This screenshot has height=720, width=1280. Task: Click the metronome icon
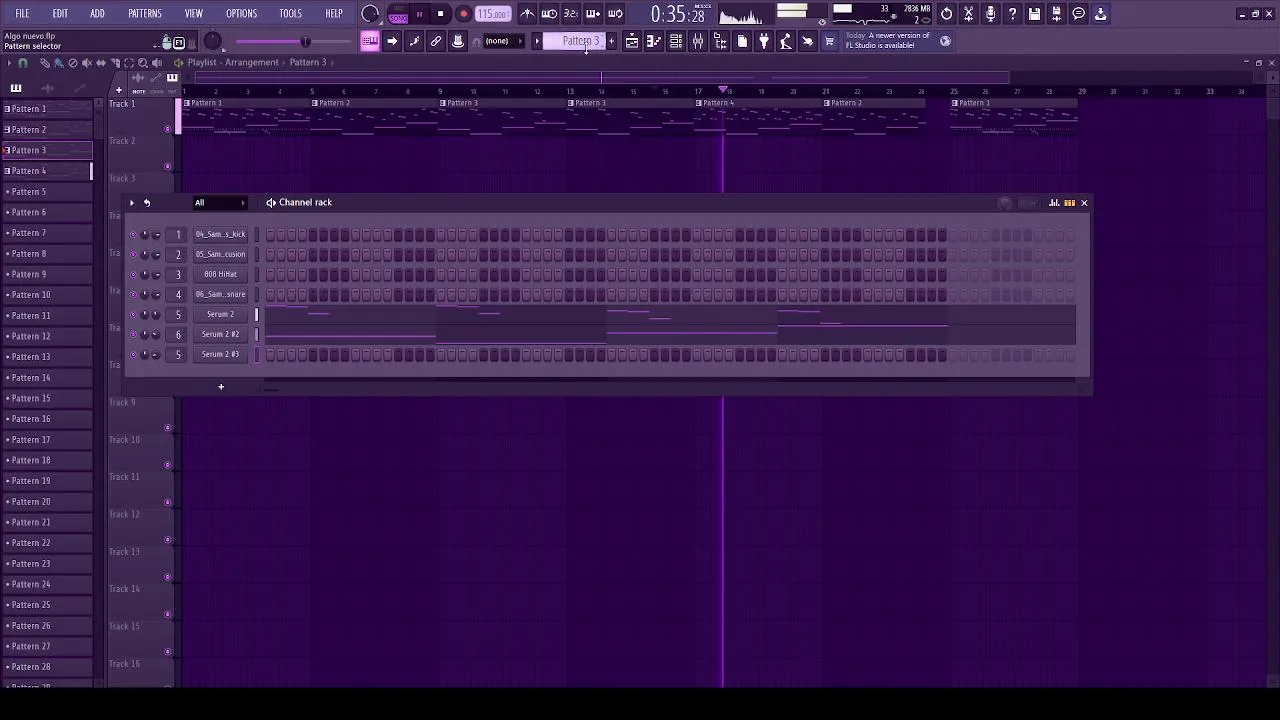(527, 14)
